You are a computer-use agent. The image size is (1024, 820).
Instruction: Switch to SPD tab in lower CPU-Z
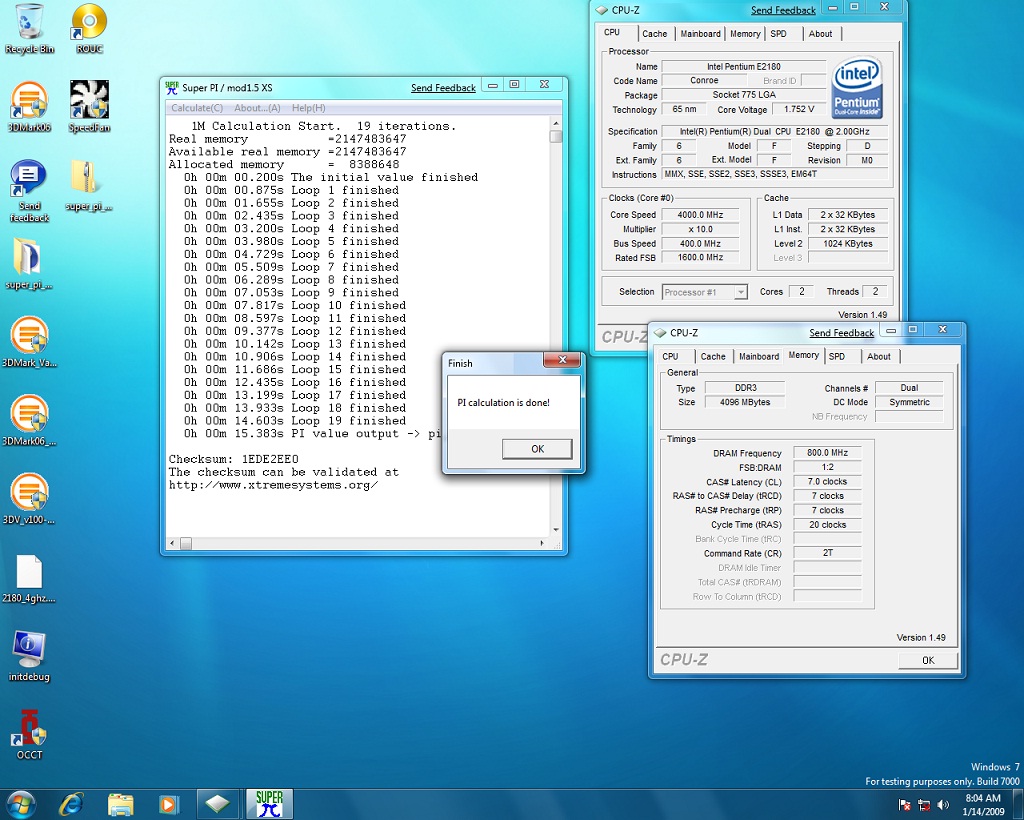[x=837, y=356]
